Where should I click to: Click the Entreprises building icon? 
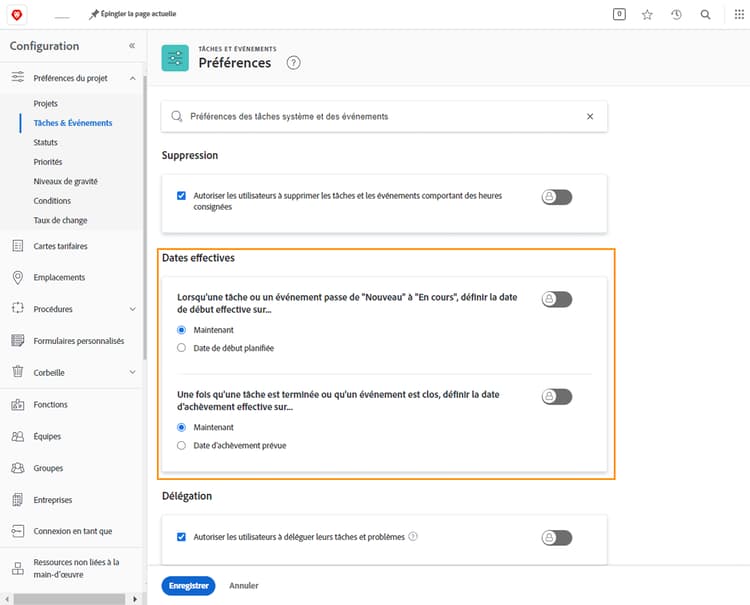18,499
